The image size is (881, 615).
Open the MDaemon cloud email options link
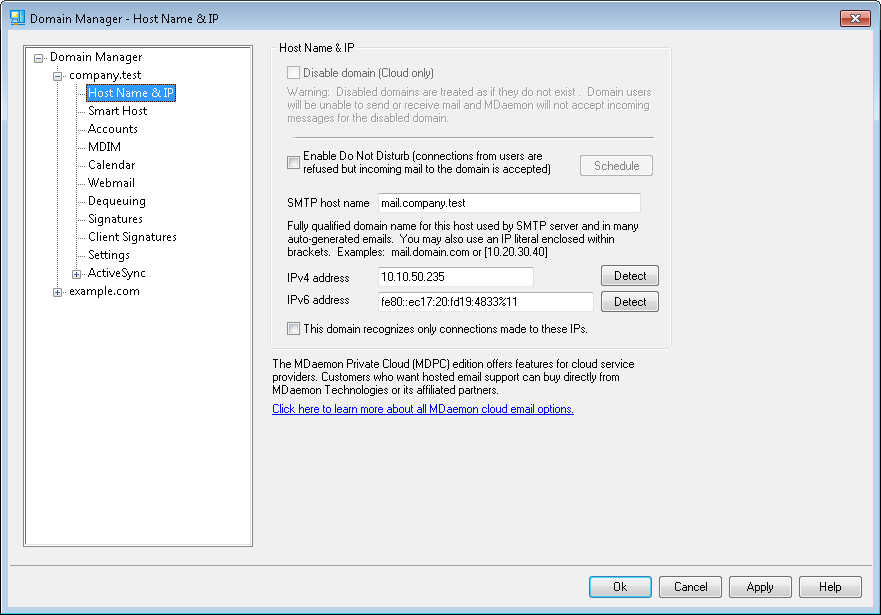(x=422, y=409)
